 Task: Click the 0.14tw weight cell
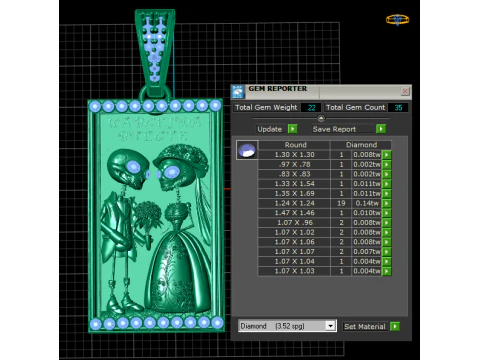click(x=367, y=203)
